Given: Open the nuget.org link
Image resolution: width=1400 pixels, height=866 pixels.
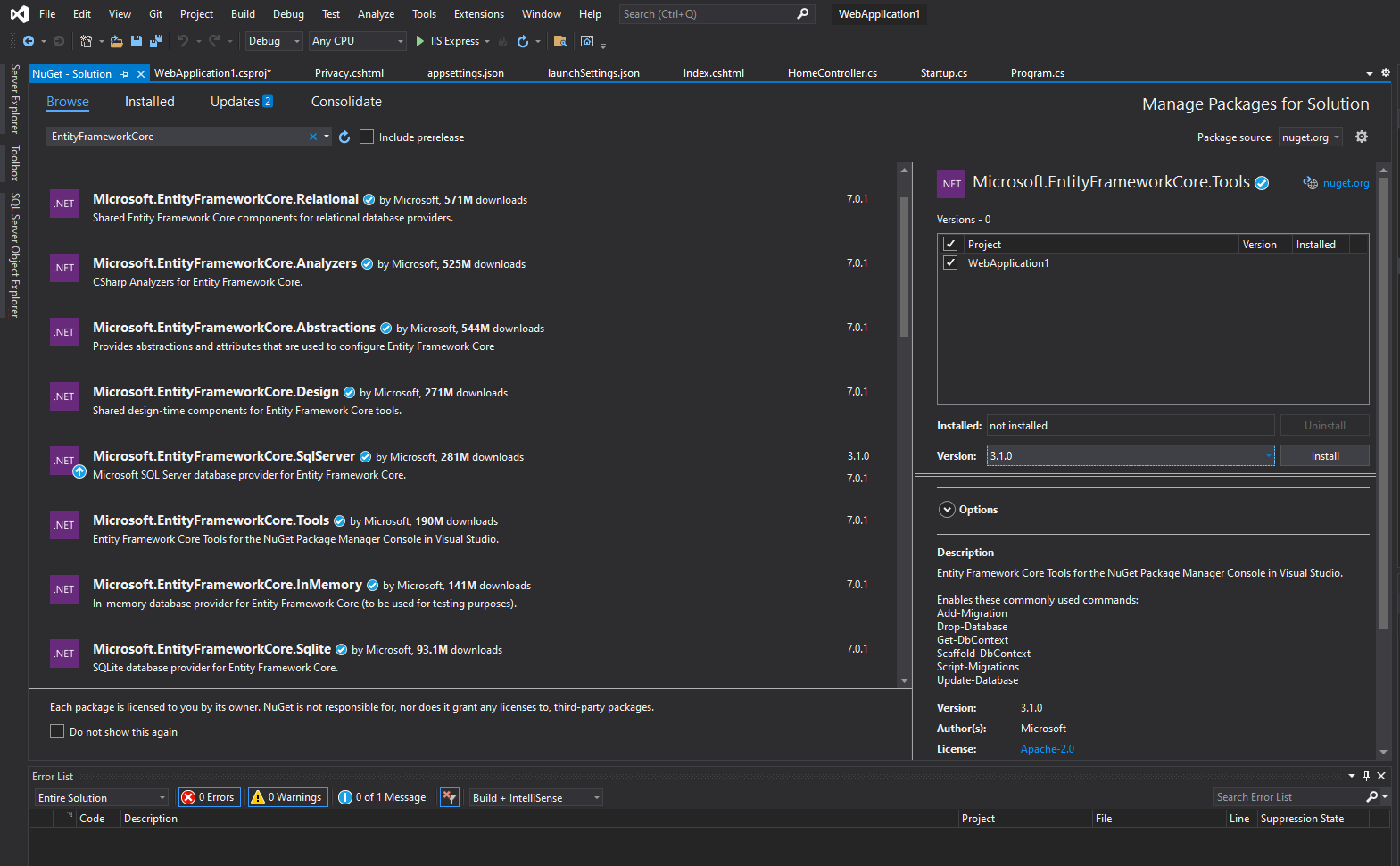Looking at the screenshot, I should [x=1346, y=183].
